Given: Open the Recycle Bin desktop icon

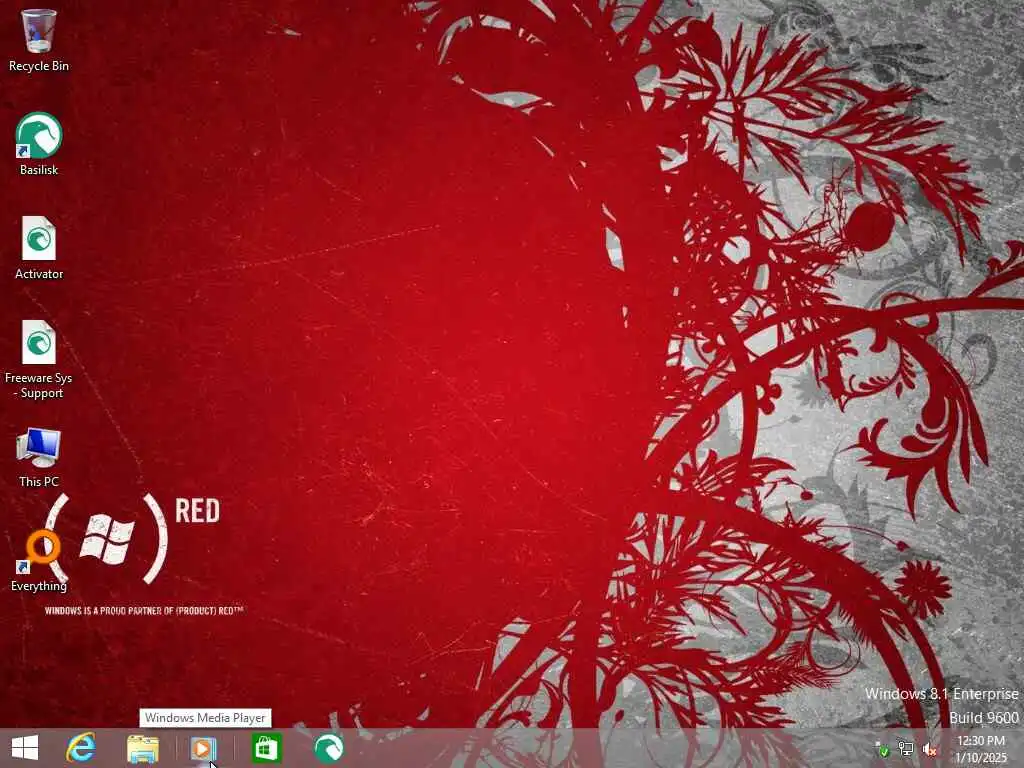Looking at the screenshot, I should coord(39,31).
